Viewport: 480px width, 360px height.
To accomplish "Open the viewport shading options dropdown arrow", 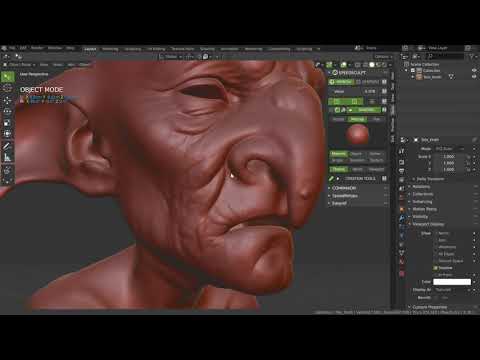I will tap(390, 65).
